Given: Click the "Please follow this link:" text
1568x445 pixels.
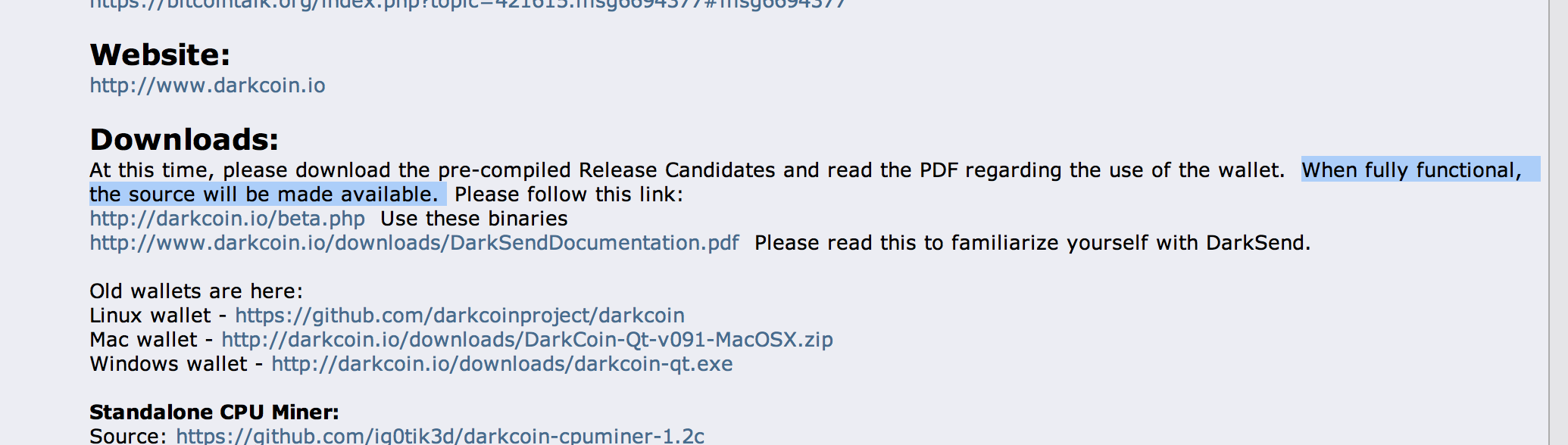Looking at the screenshot, I should [569, 194].
